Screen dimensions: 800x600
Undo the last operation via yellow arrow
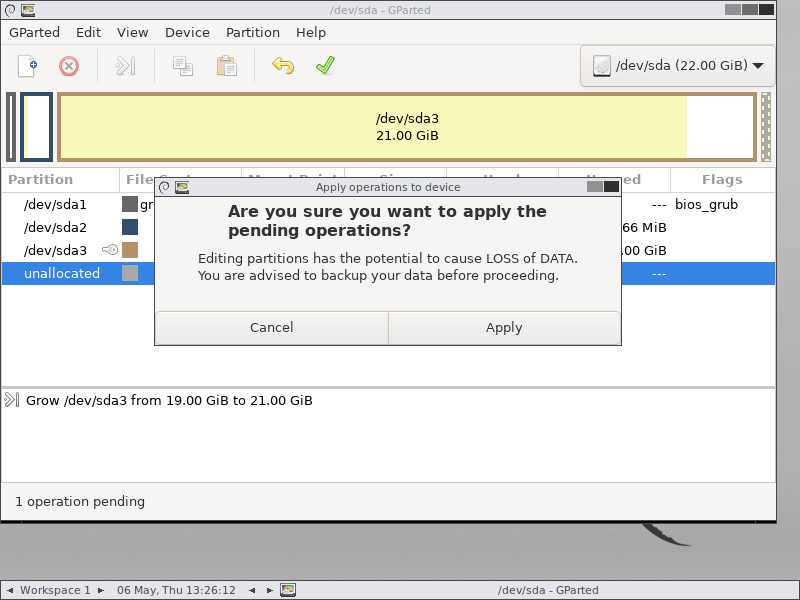(x=283, y=66)
